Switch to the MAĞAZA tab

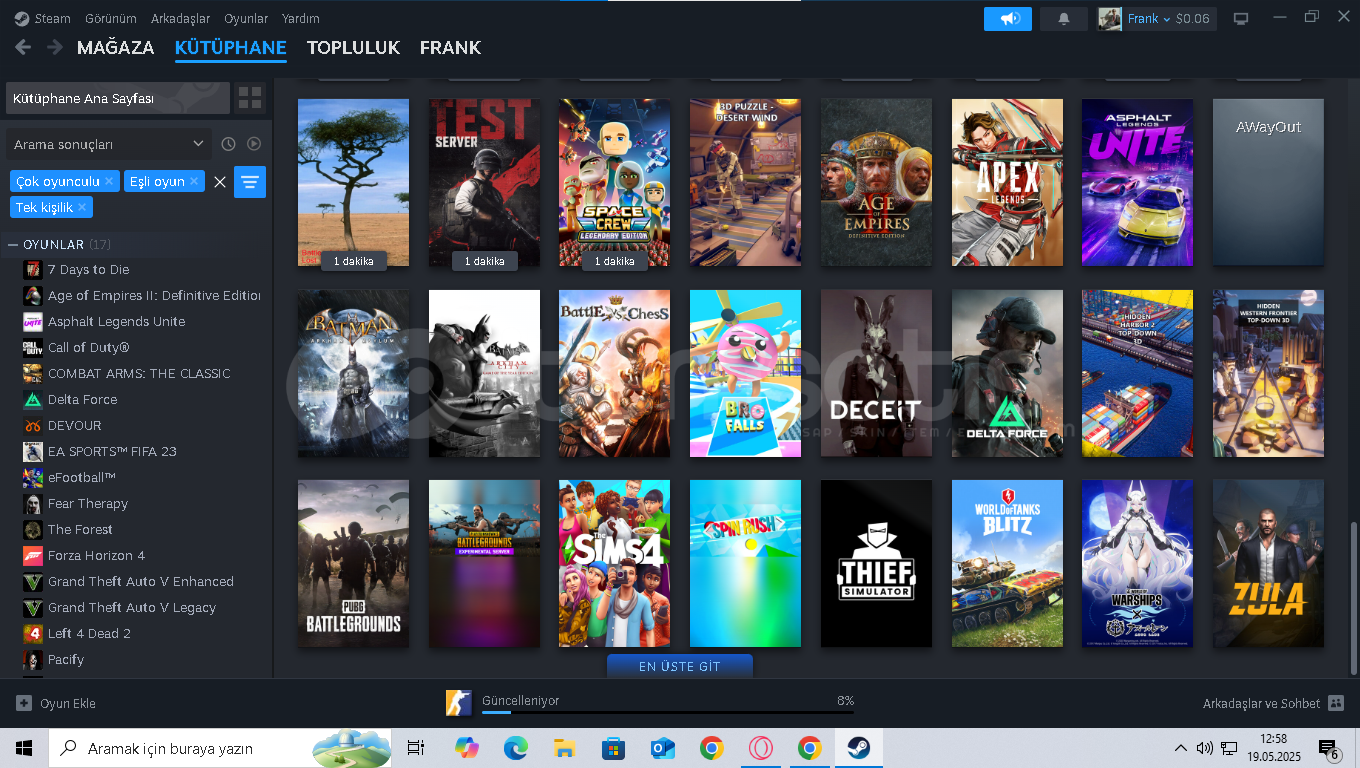coord(116,47)
